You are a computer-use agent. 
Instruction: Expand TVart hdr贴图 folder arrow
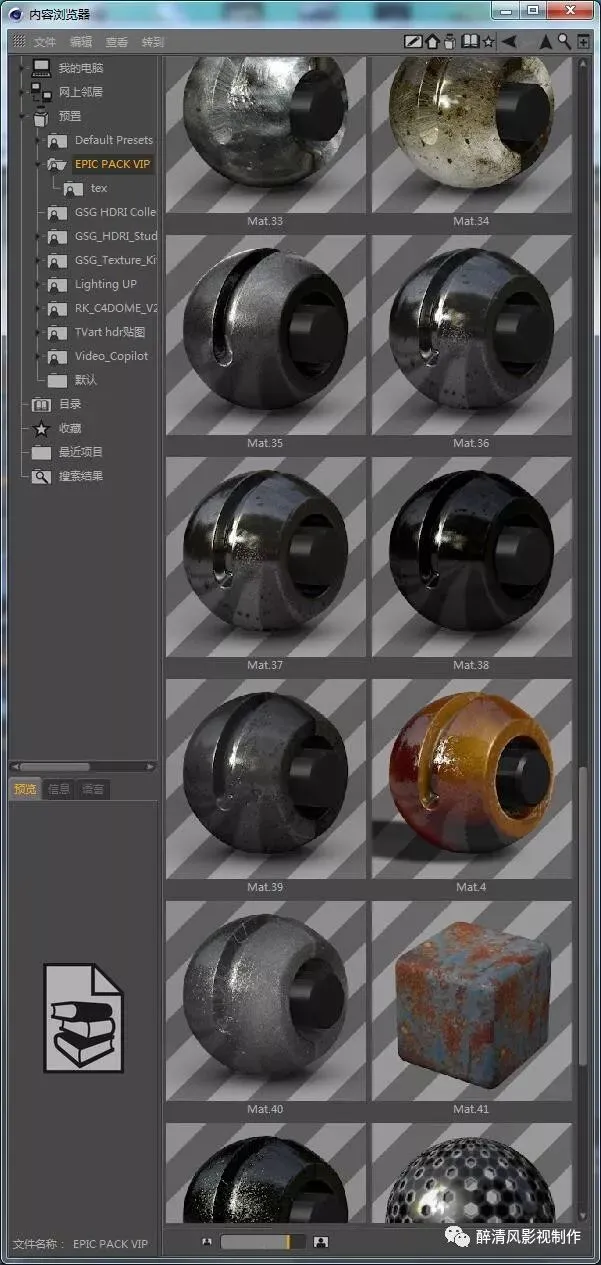[39, 332]
